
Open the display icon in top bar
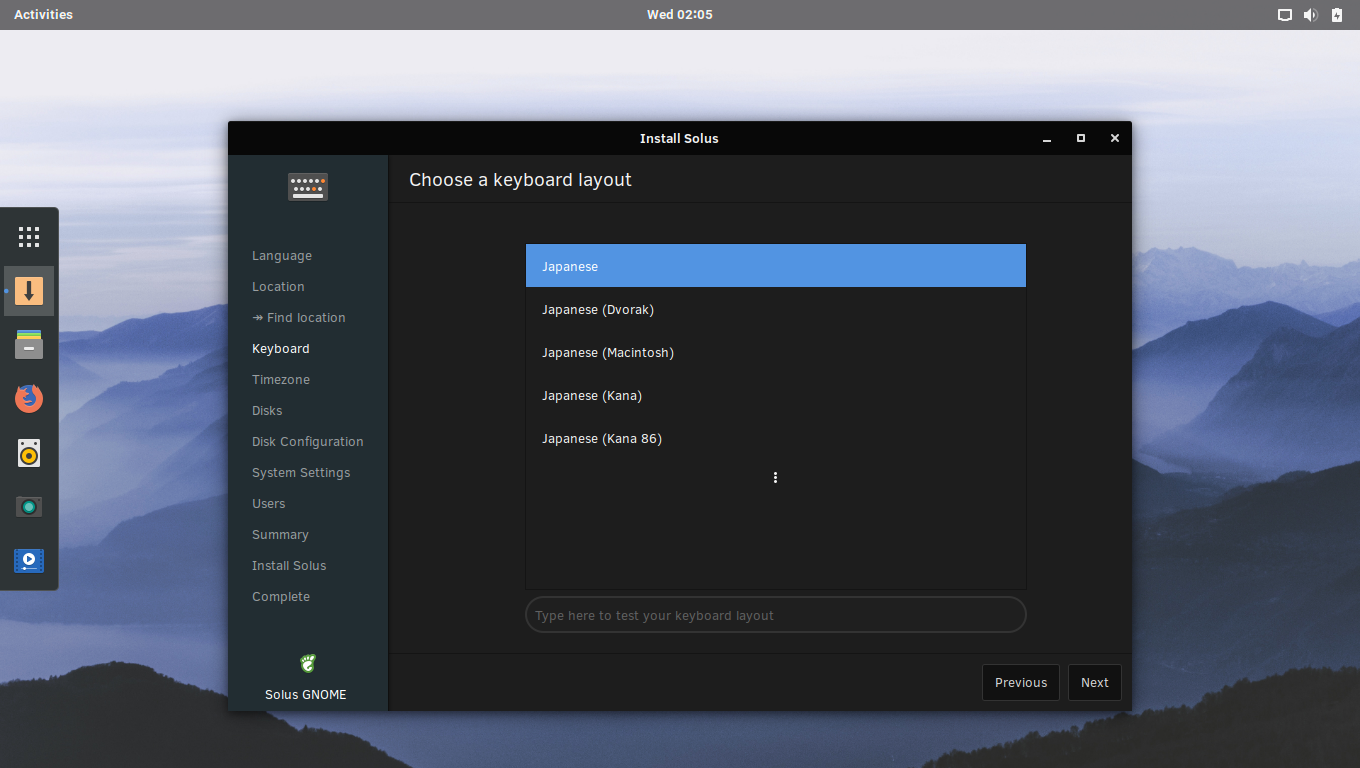coord(1285,15)
